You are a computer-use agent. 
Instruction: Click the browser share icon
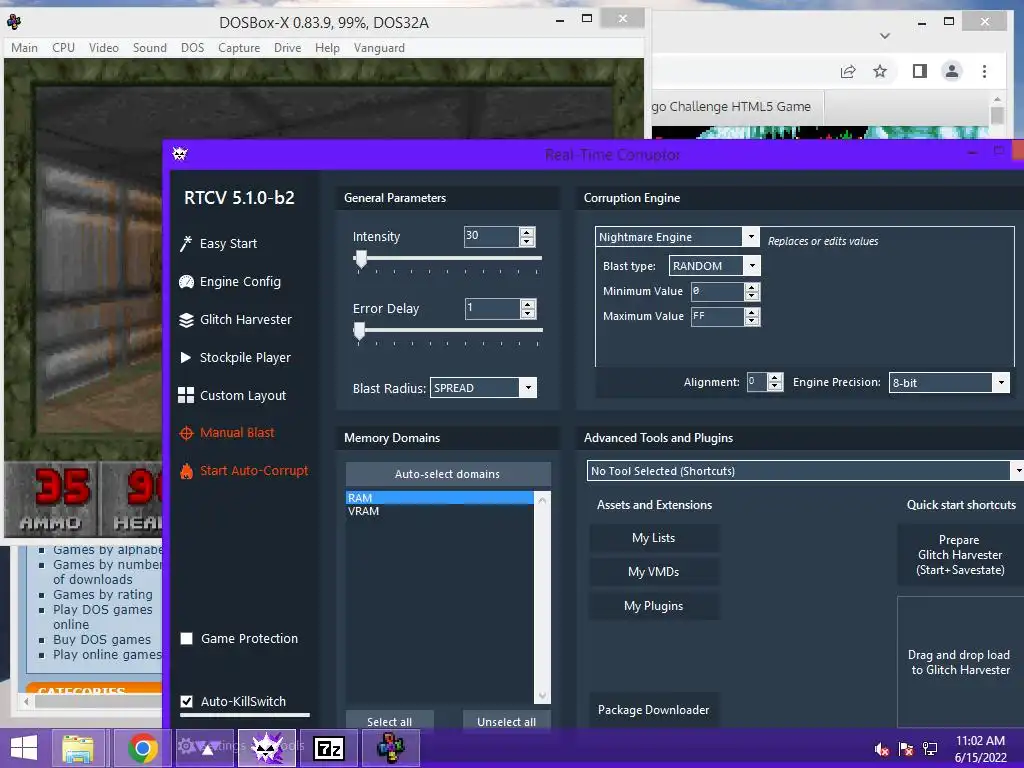848,71
